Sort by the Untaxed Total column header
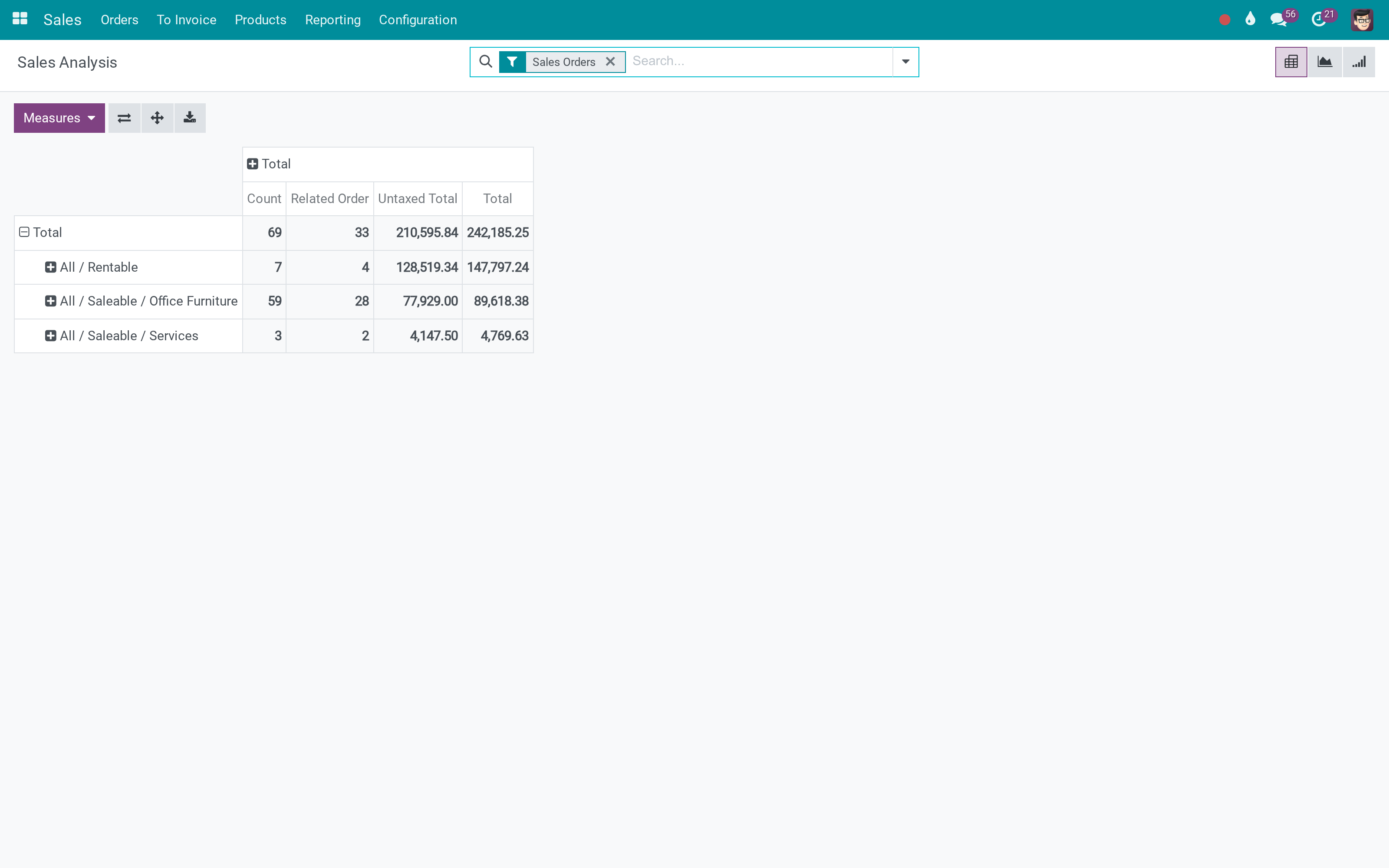The height and width of the screenshot is (868, 1389). pos(418,199)
